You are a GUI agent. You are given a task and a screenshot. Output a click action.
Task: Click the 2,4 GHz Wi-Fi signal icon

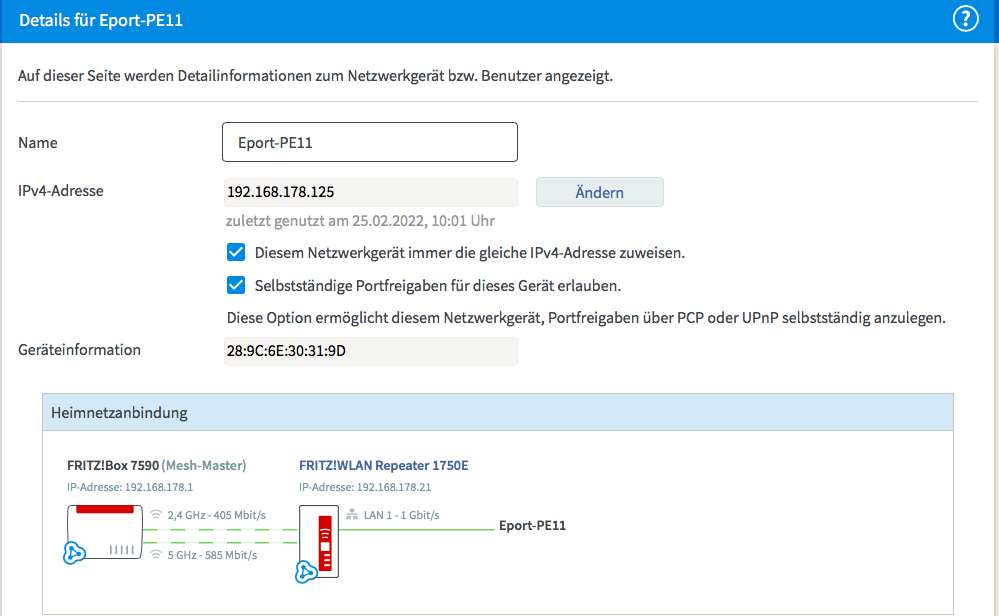click(x=156, y=514)
